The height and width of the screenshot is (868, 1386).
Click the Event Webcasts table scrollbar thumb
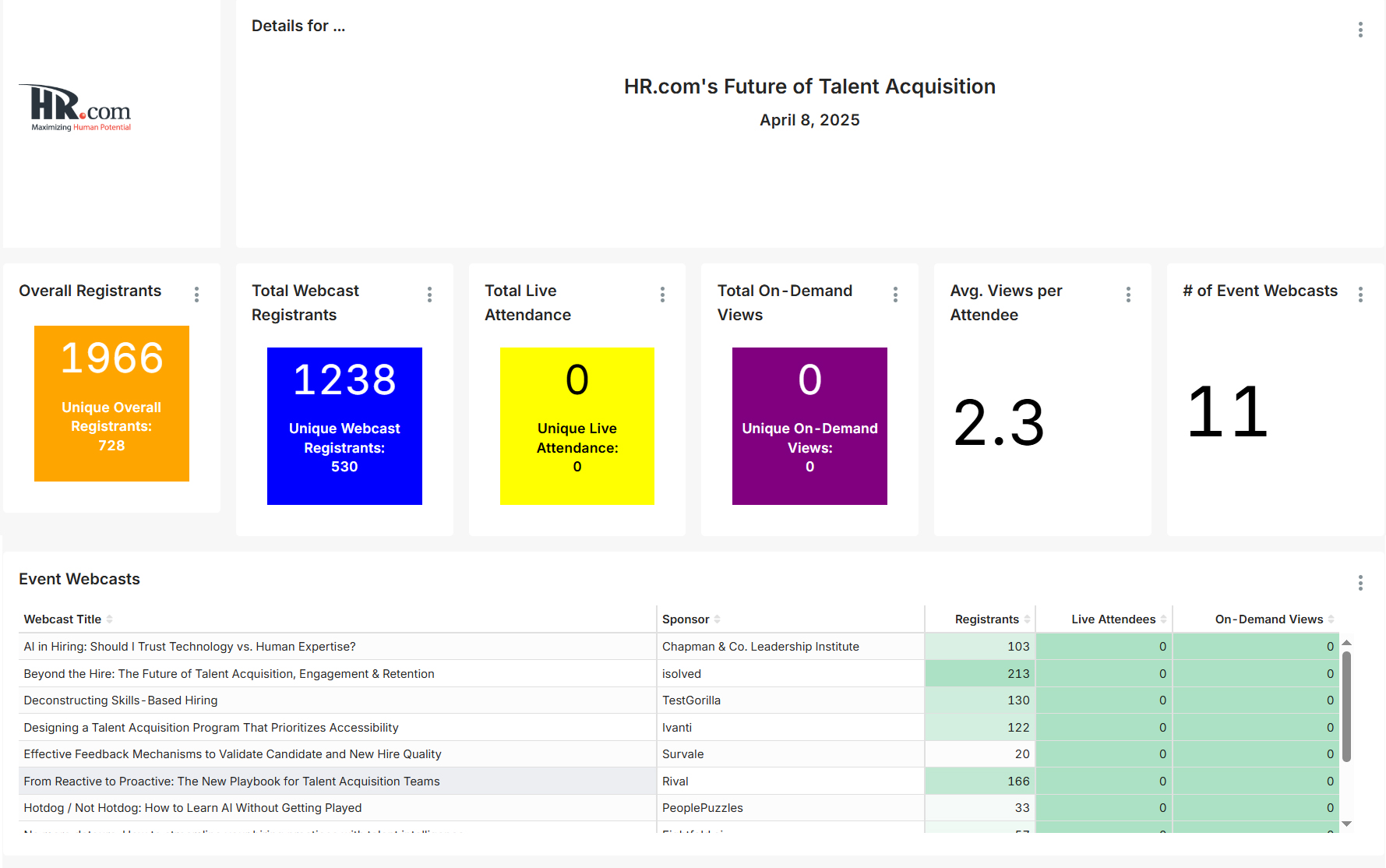point(1346,707)
